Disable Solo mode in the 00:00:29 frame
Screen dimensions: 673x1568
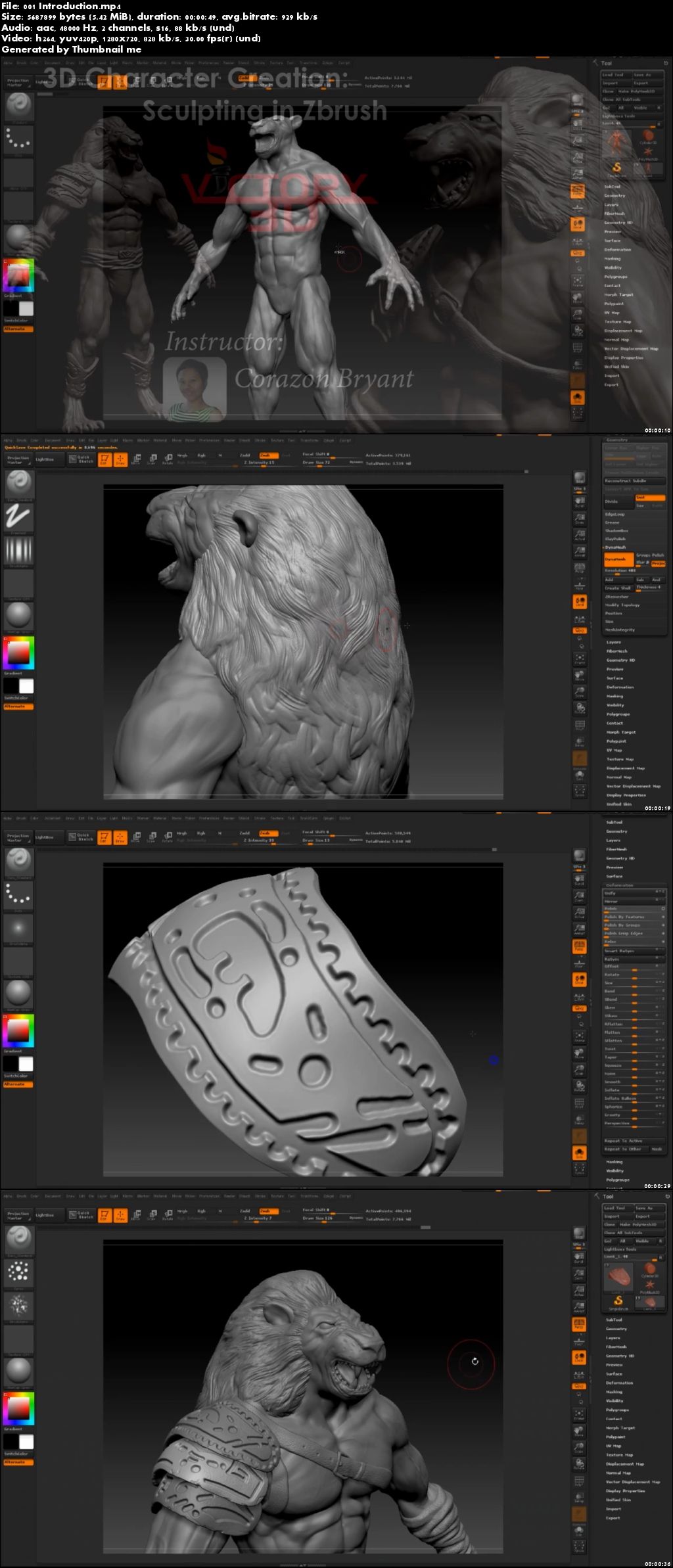(579, 1153)
